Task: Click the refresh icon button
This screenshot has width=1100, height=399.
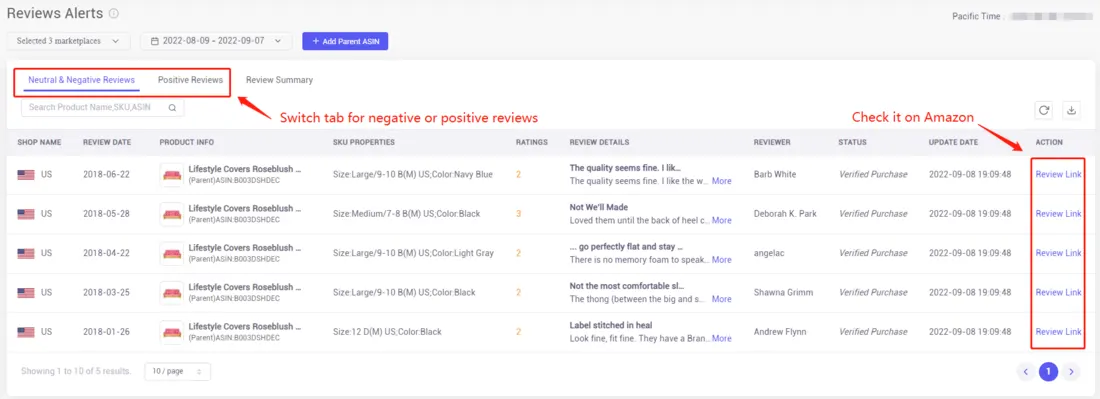Action: (x=1044, y=110)
